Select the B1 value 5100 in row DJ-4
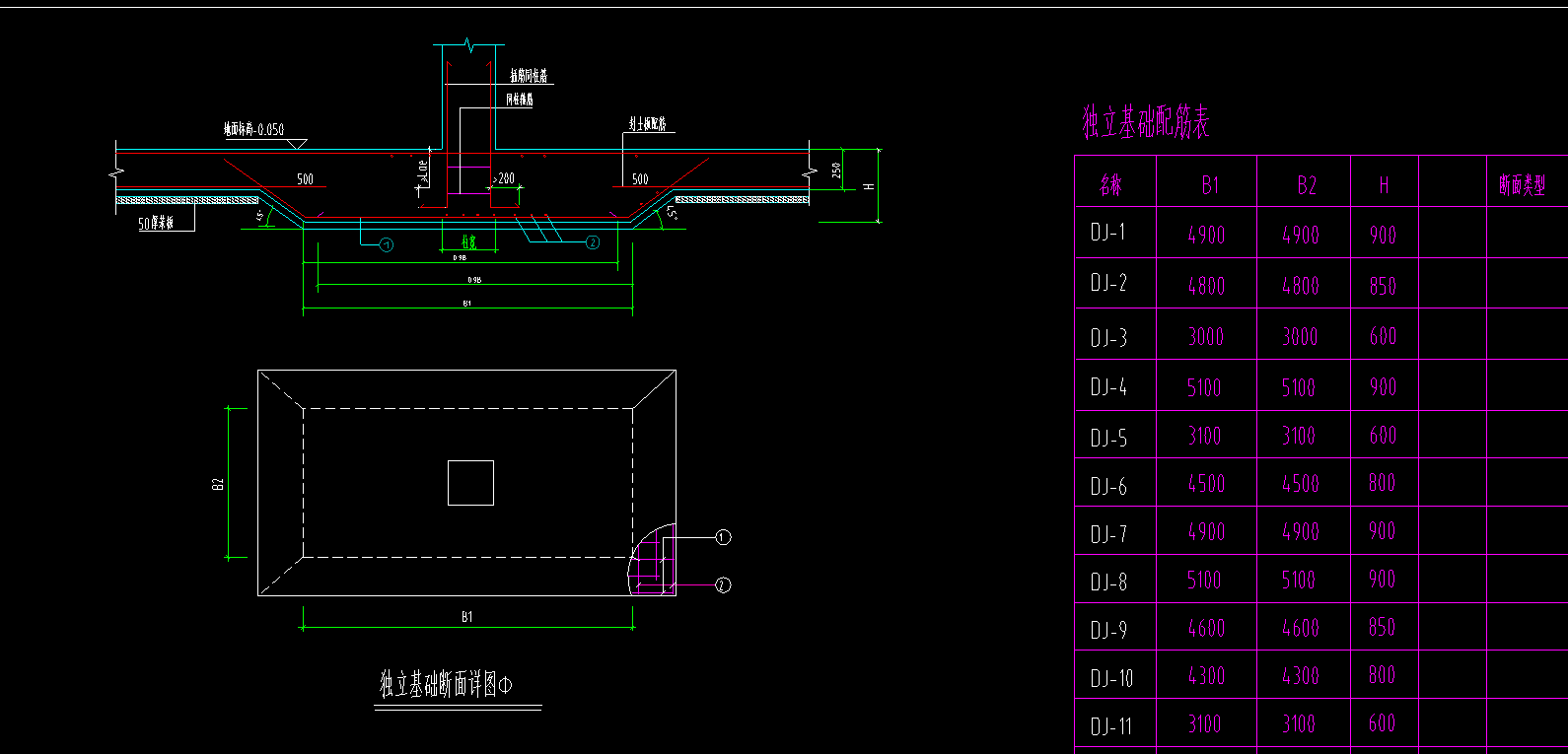1568x754 pixels. tap(1204, 387)
